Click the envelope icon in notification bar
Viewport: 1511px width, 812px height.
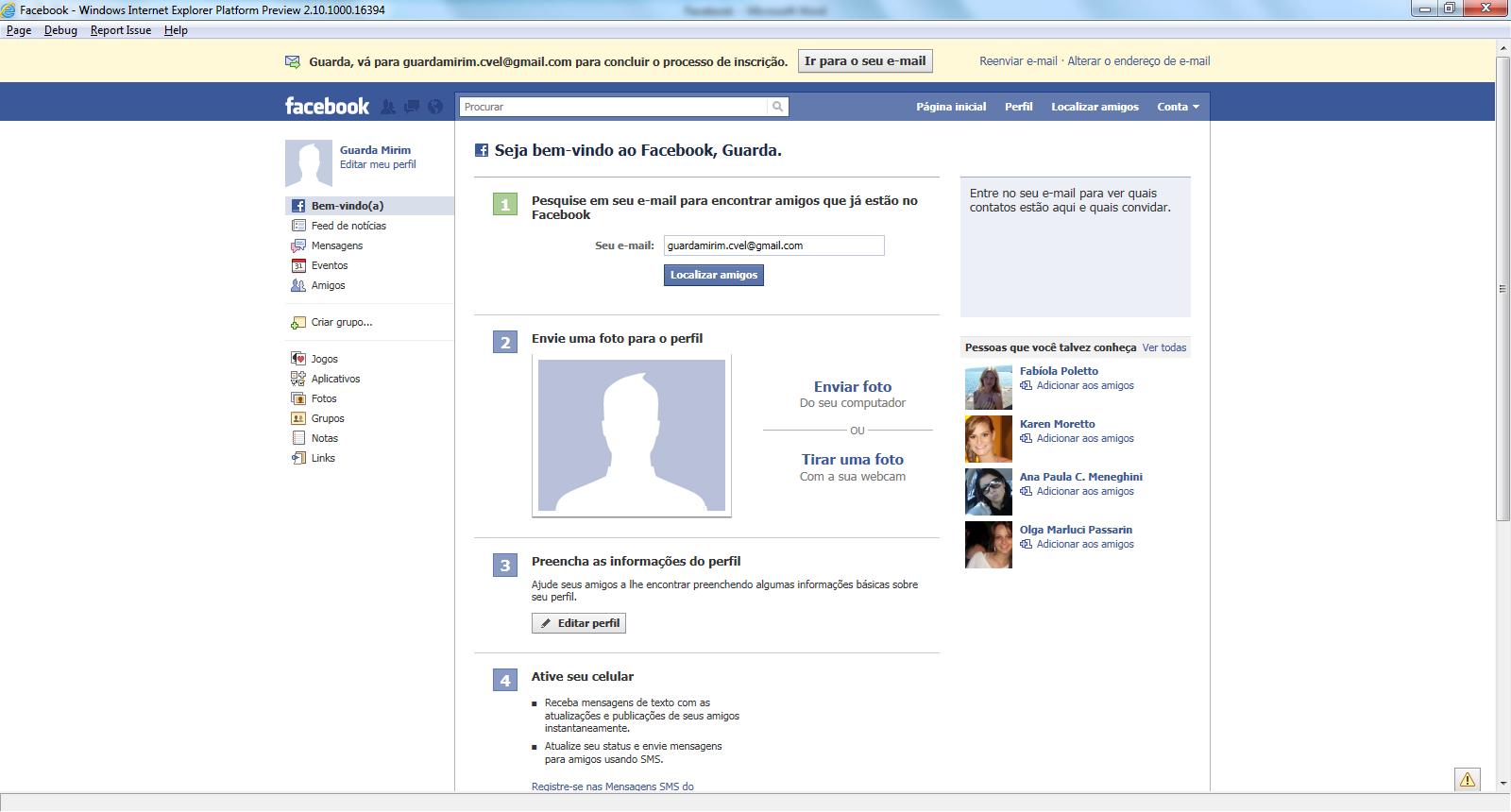(293, 61)
